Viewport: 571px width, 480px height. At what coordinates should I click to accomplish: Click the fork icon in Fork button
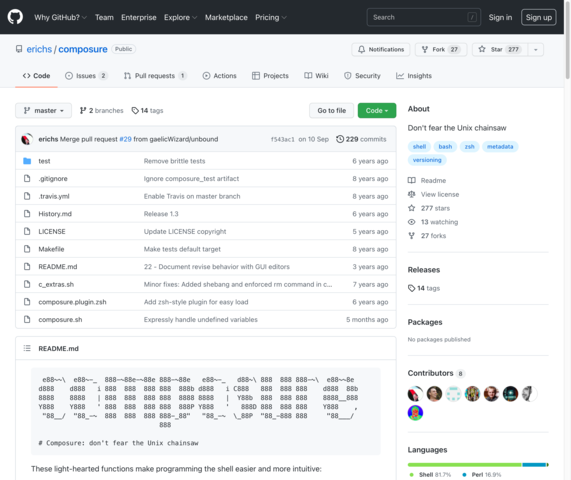(425, 49)
